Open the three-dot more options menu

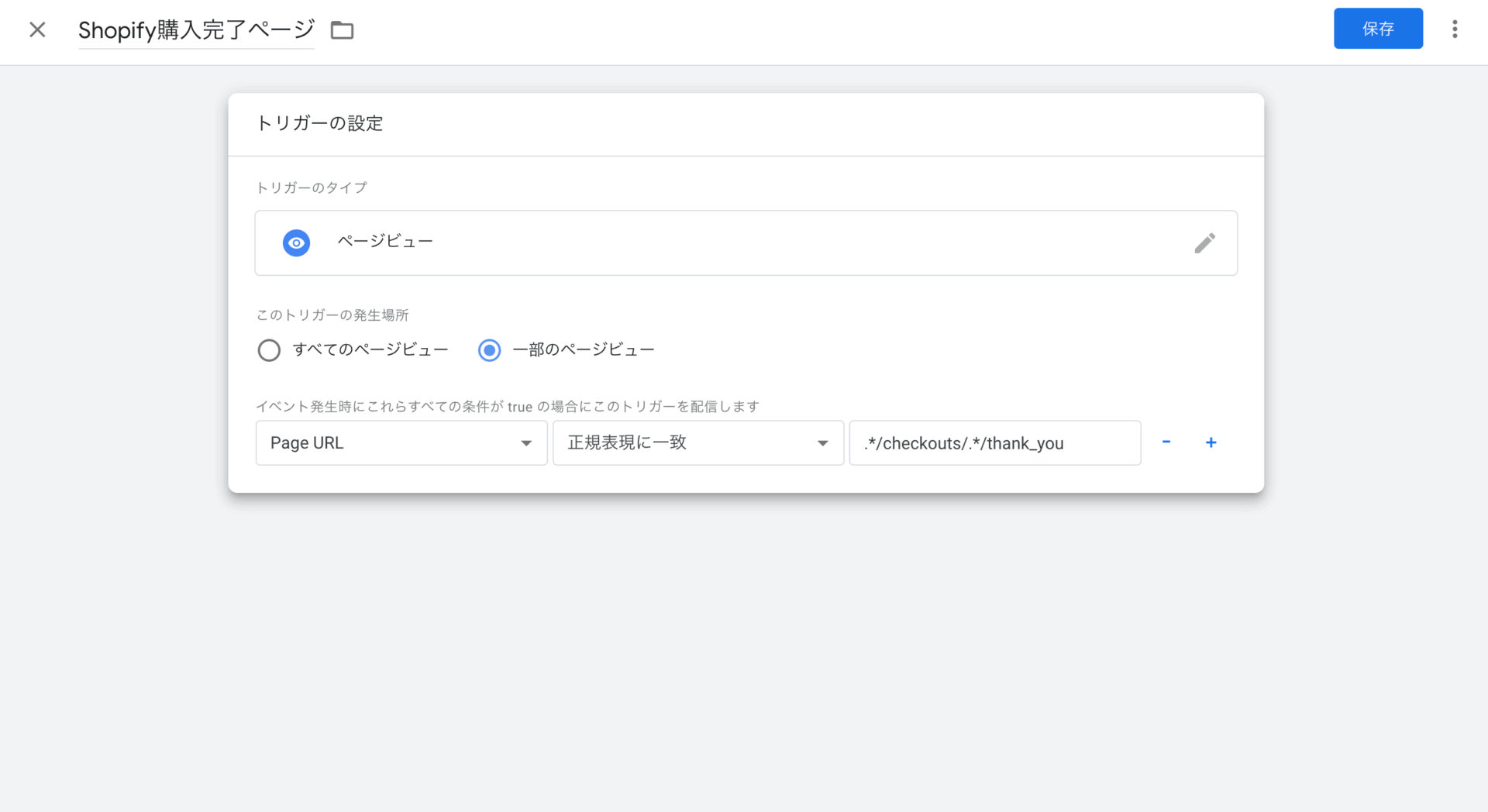click(1455, 29)
